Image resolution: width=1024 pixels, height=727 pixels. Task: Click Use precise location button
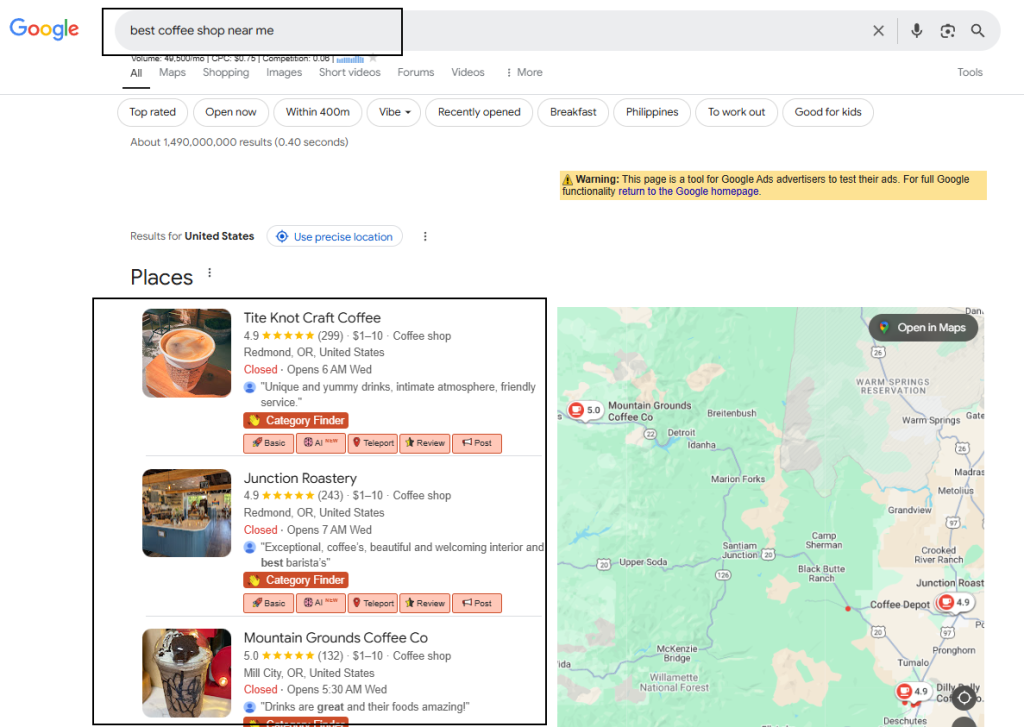point(334,236)
